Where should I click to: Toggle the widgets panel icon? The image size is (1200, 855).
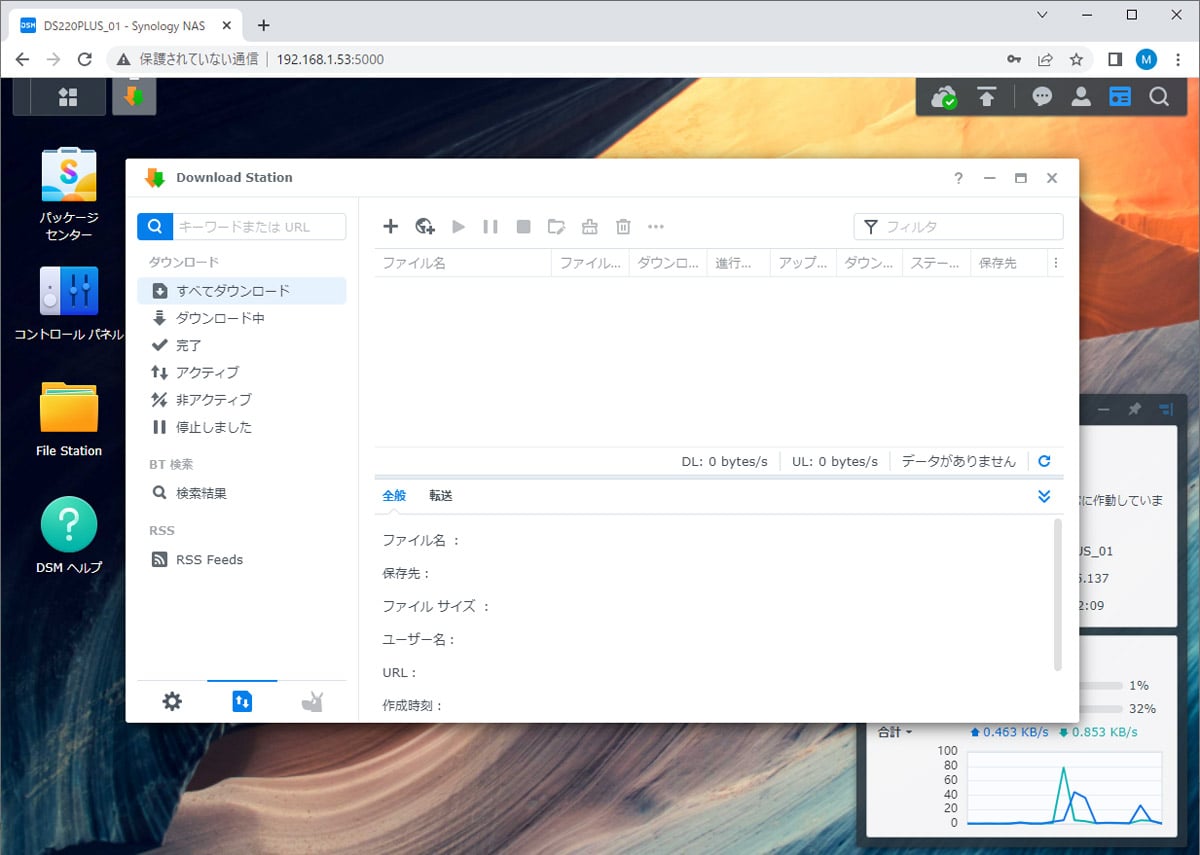[1120, 97]
